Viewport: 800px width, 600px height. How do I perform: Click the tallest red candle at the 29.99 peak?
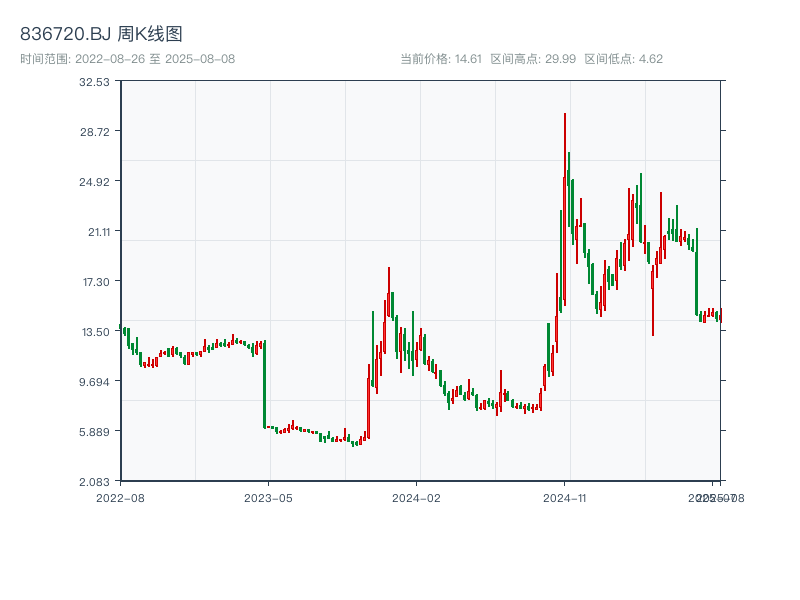pos(565,209)
